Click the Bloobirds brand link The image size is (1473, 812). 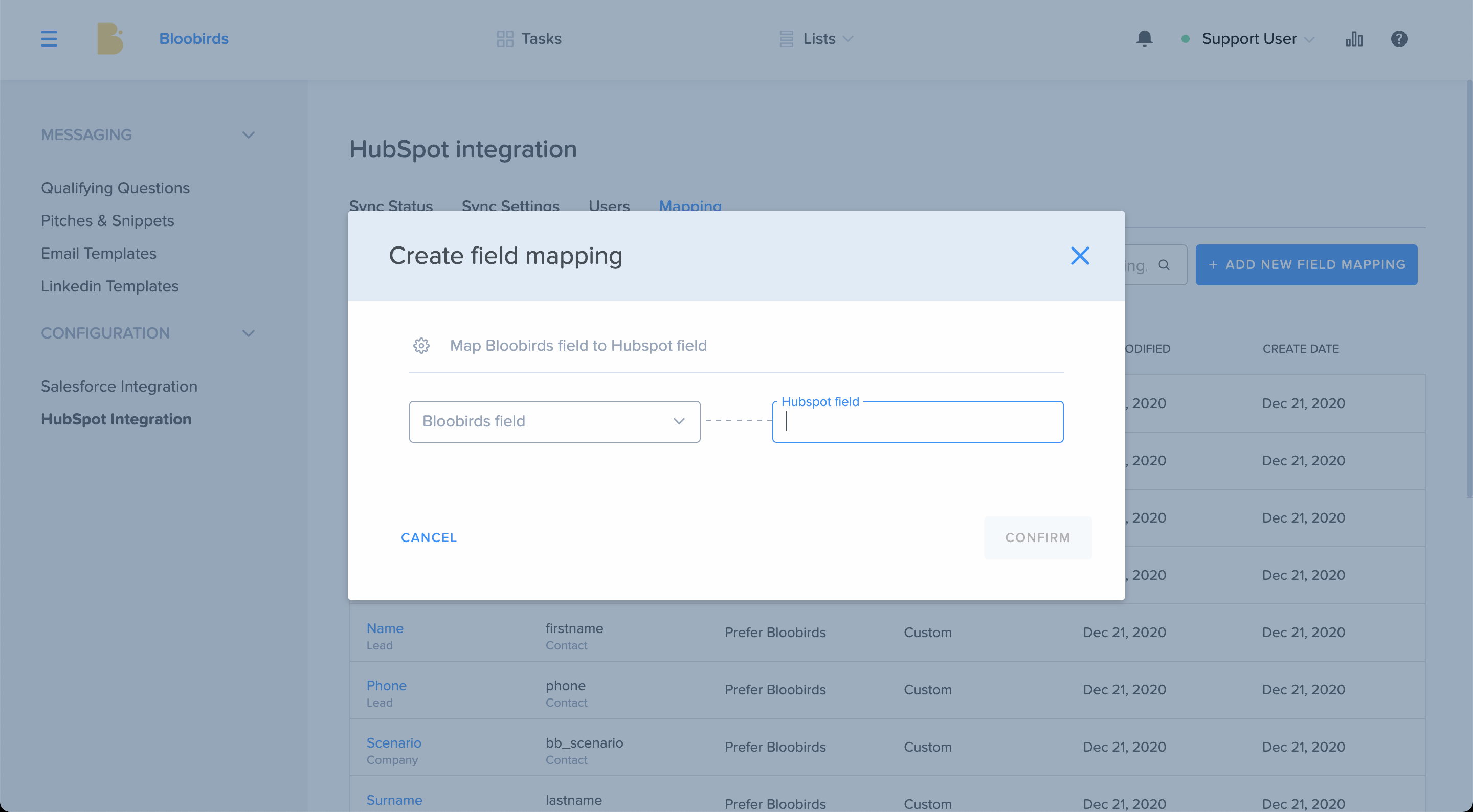point(194,39)
